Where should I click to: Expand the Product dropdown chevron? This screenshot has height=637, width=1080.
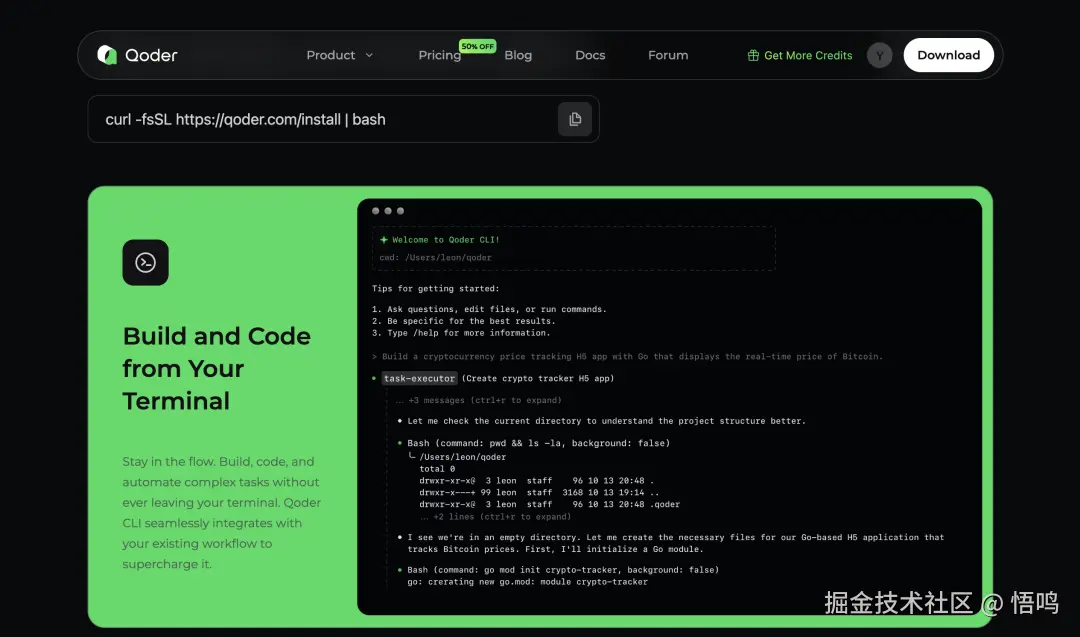(x=369, y=55)
